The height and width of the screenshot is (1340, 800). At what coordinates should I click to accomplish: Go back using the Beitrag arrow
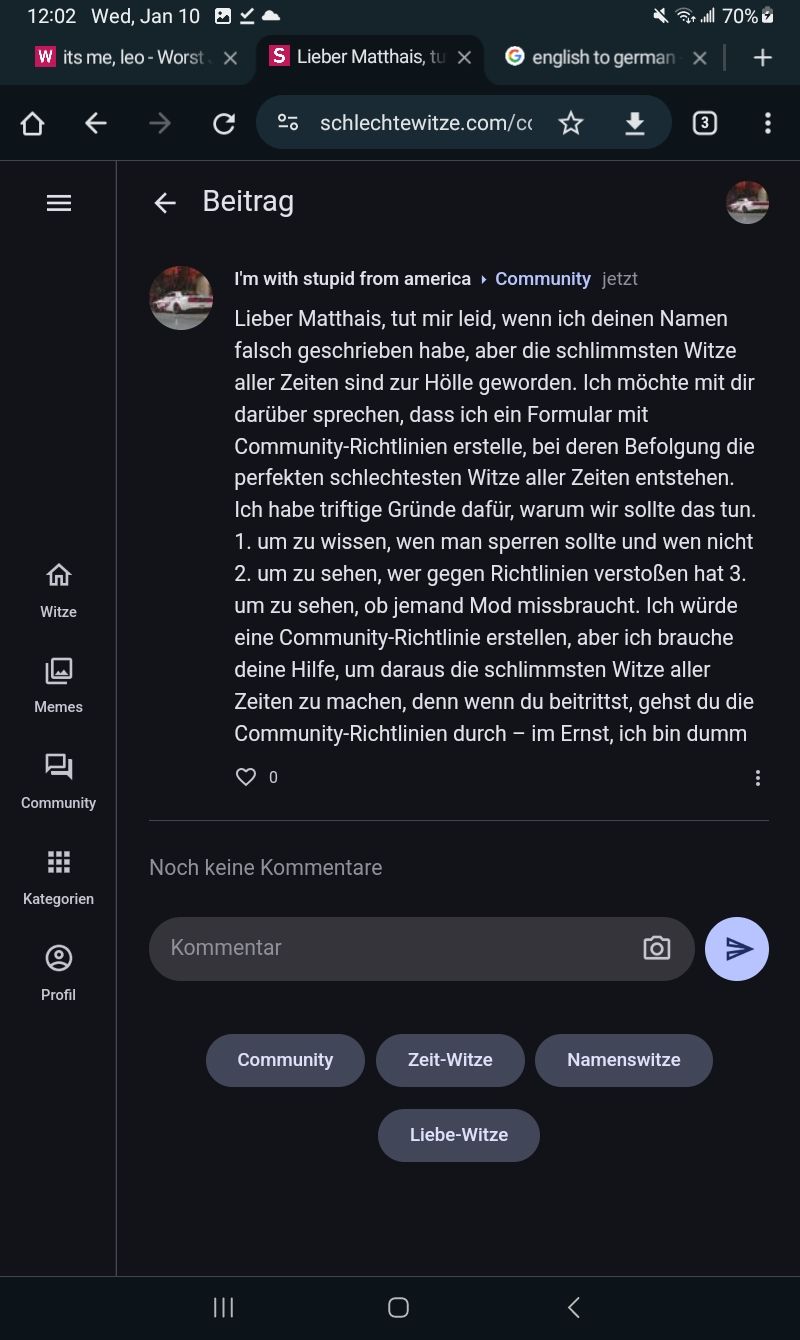[165, 203]
